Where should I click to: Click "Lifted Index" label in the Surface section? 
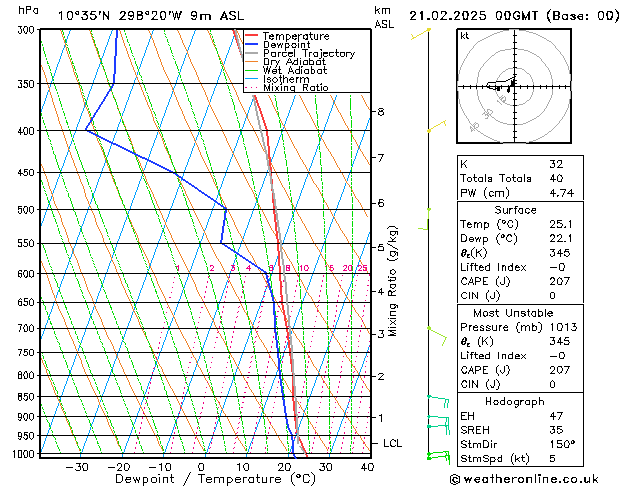click(x=493, y=267)
